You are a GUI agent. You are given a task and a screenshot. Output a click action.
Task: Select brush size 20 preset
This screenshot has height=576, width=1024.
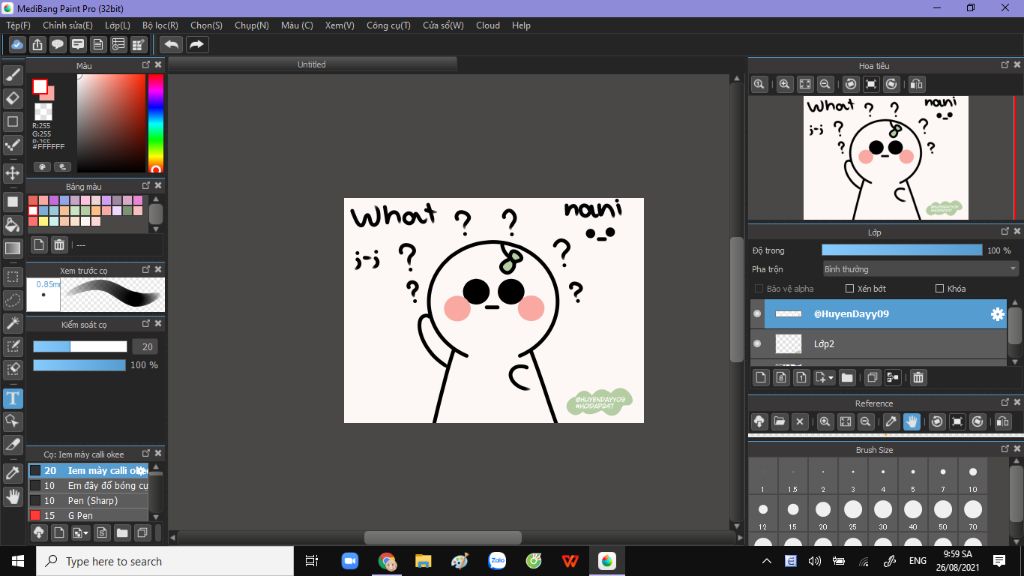pyautogui.click(x=823, y=514)
